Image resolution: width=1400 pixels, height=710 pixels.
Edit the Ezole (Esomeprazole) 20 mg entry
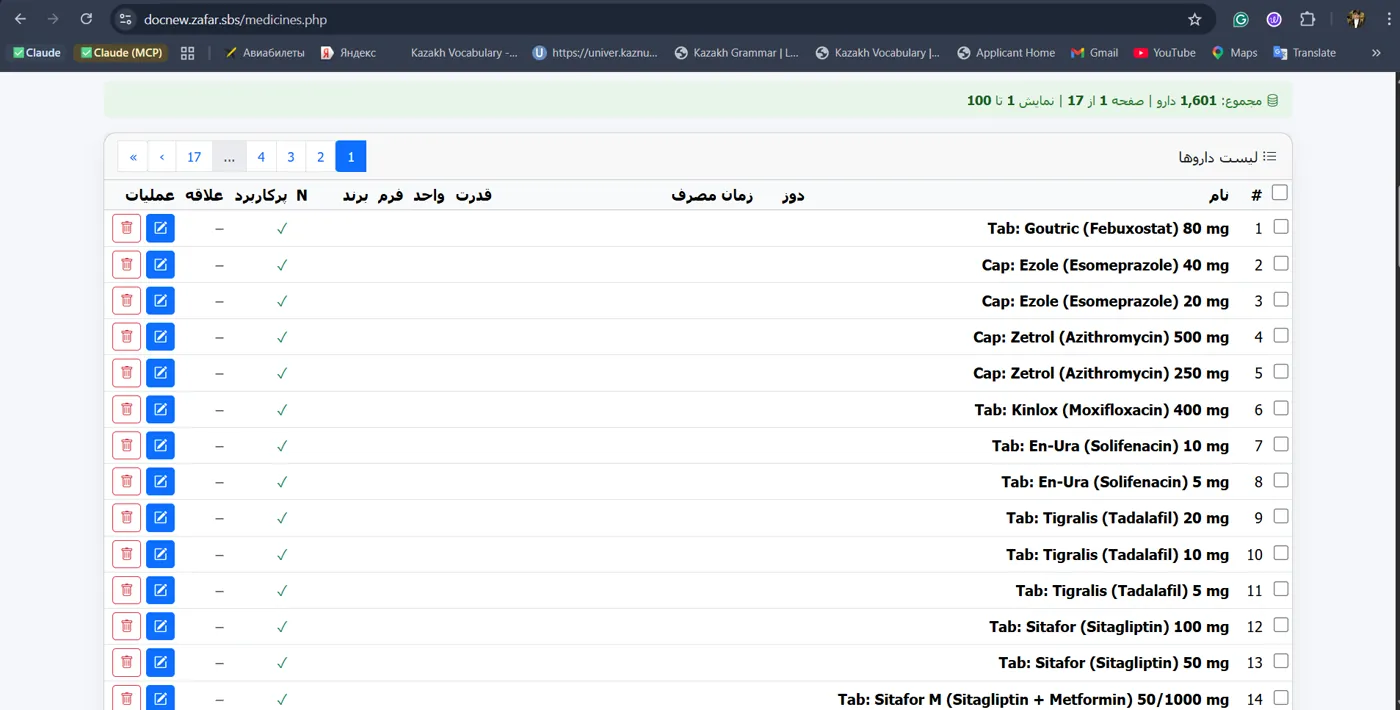(x=160, y=300)
